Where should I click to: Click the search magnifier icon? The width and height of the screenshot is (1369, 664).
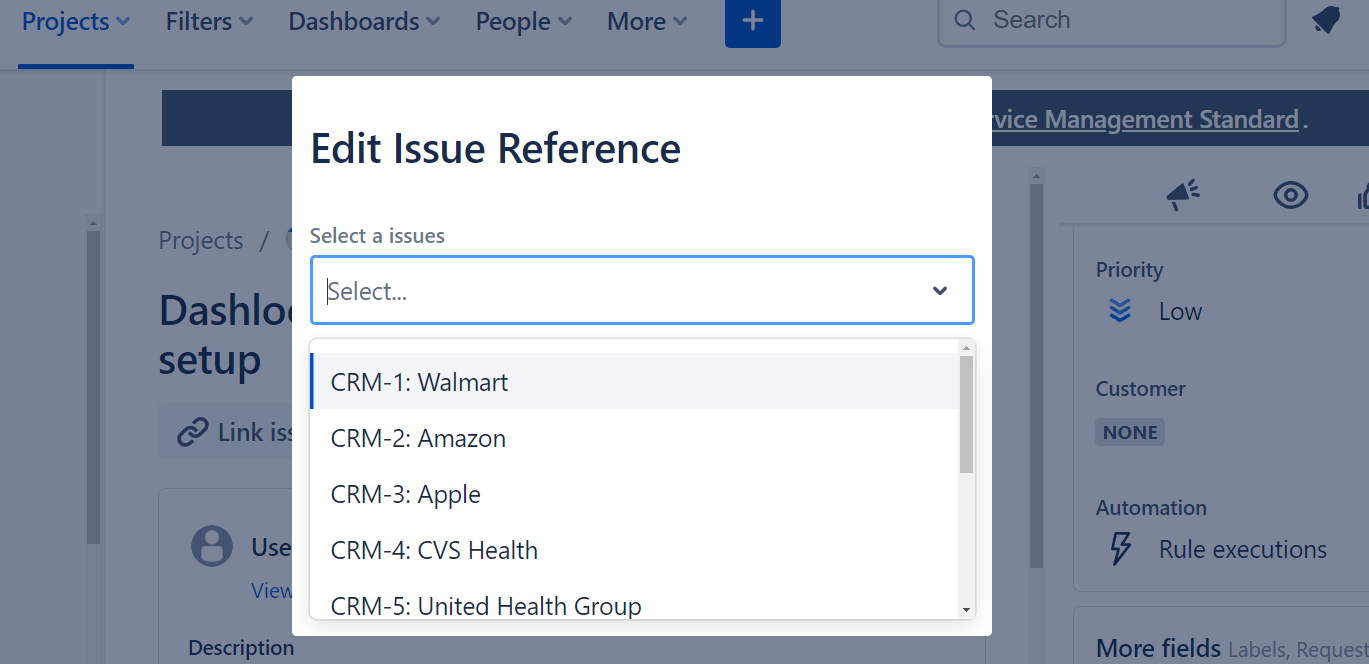point(965,20)
